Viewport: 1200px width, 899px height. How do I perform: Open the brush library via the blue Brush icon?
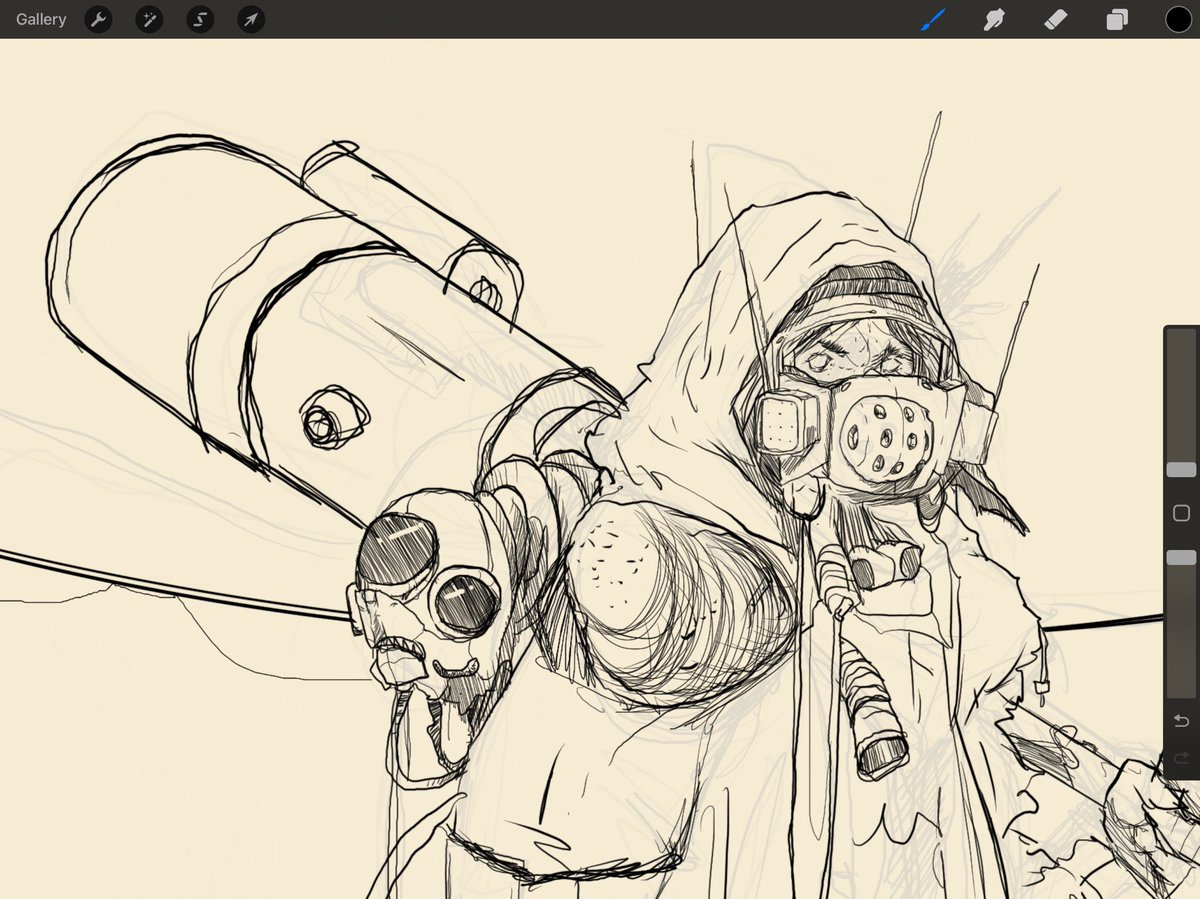pos(932,19)
